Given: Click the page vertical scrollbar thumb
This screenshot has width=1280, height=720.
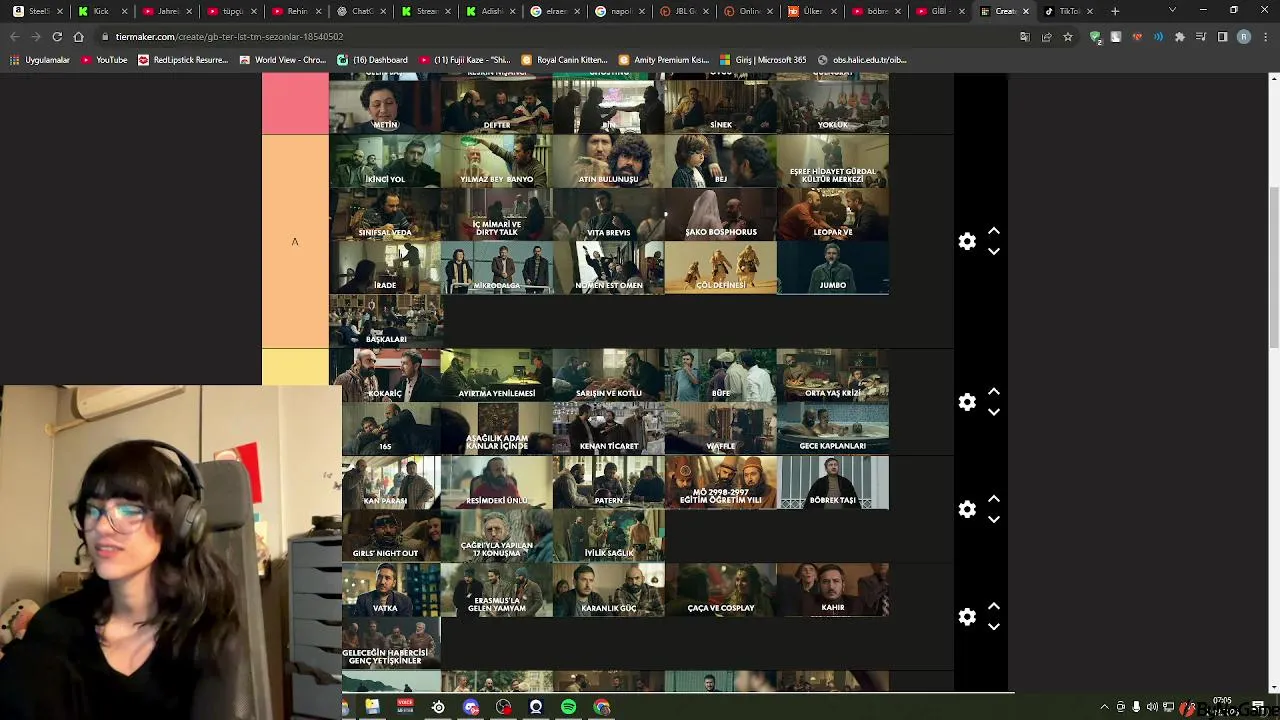Looking at the screenshot, I should pos(1273,268).
